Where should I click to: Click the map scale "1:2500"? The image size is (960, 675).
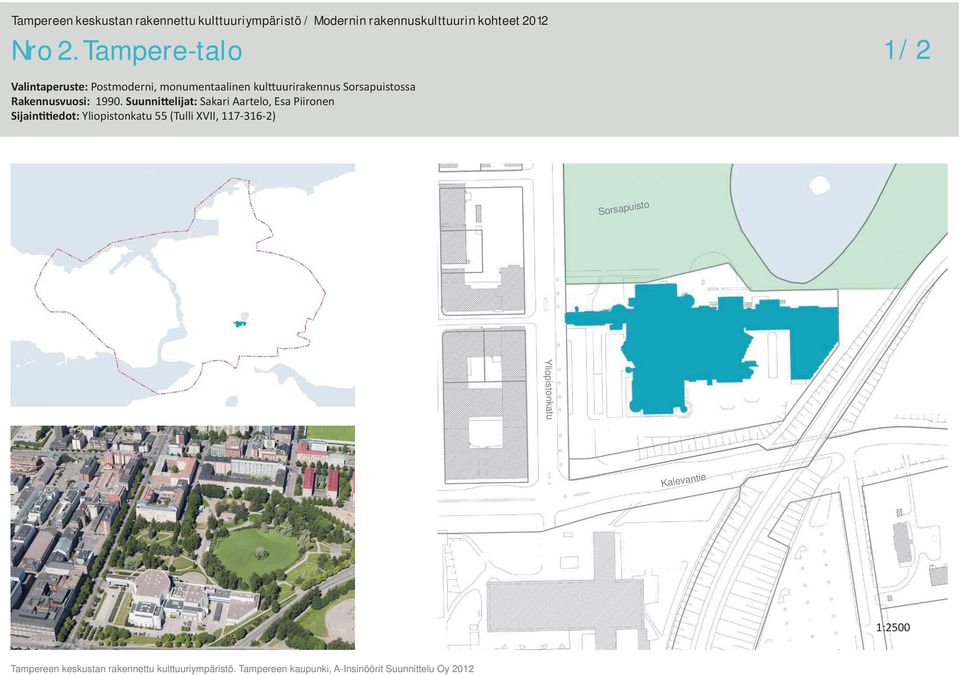893,627
